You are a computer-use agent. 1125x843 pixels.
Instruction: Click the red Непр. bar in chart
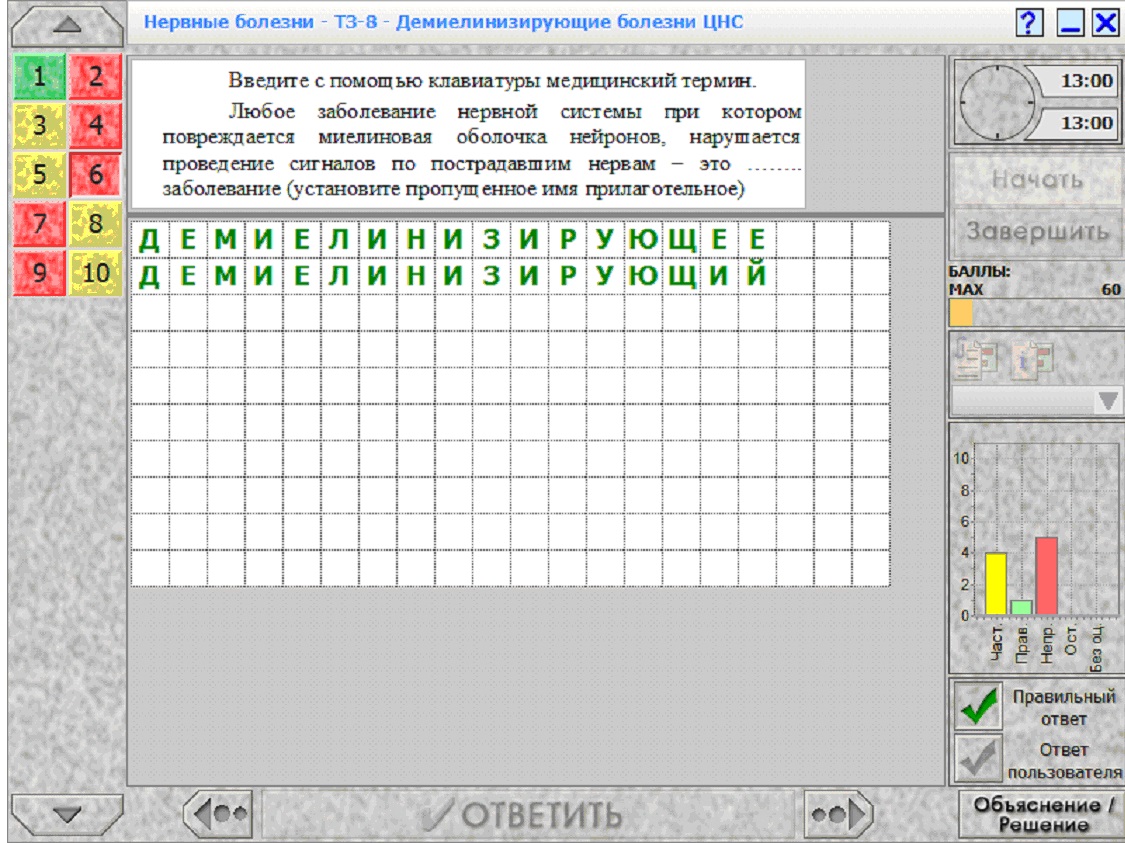pyautogui.click(x=1046, y=576)
